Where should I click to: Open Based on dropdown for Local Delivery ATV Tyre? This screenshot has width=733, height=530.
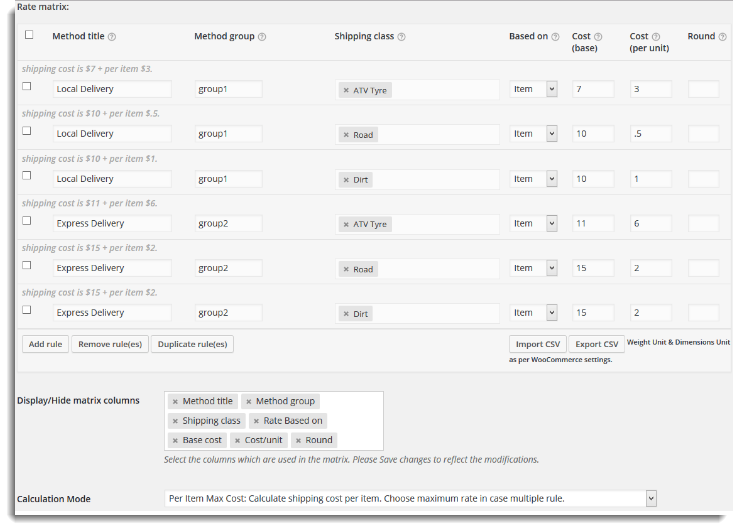pyautogui.click(x=533, y=89)
